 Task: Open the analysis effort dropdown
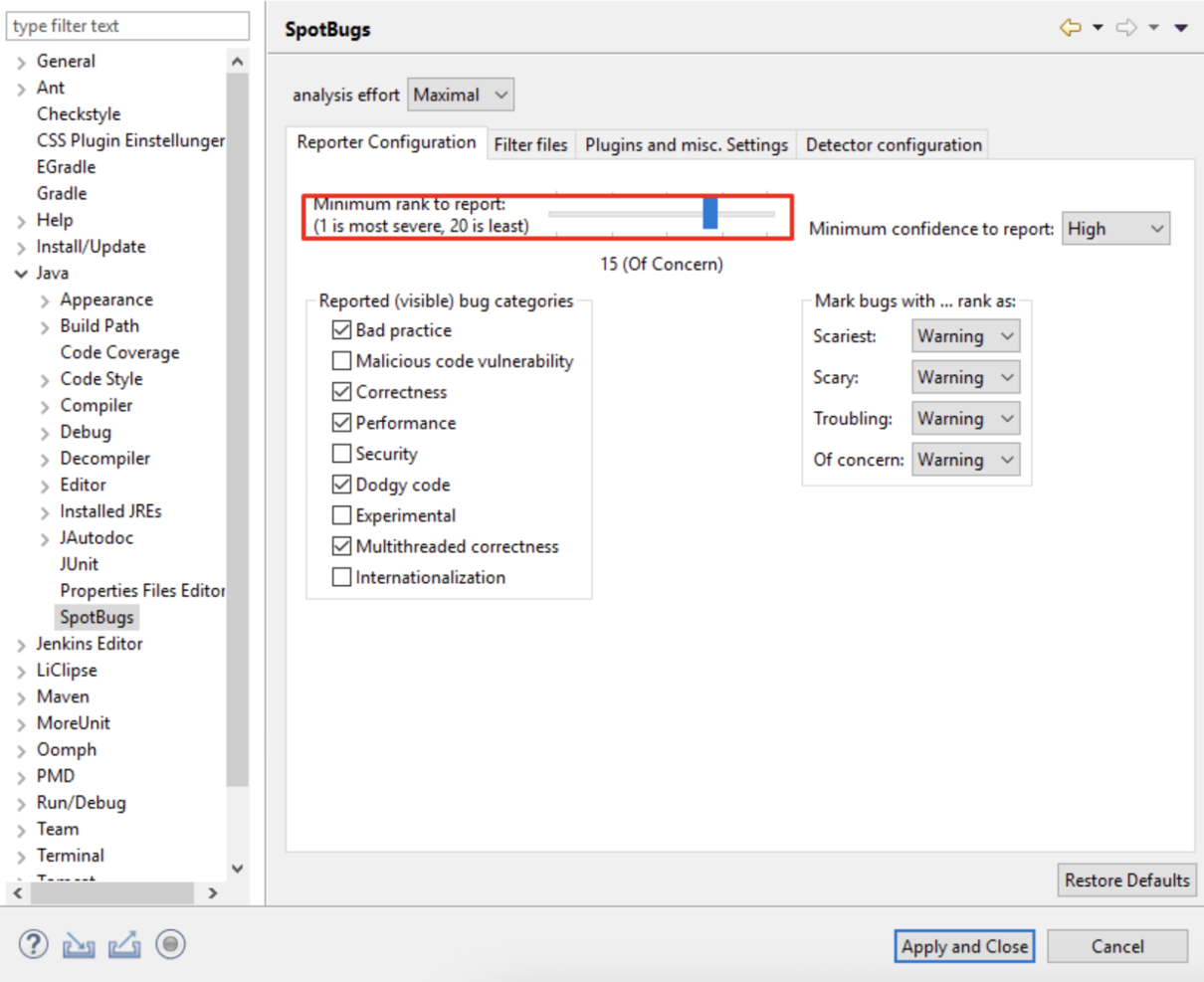coord(460,94)
